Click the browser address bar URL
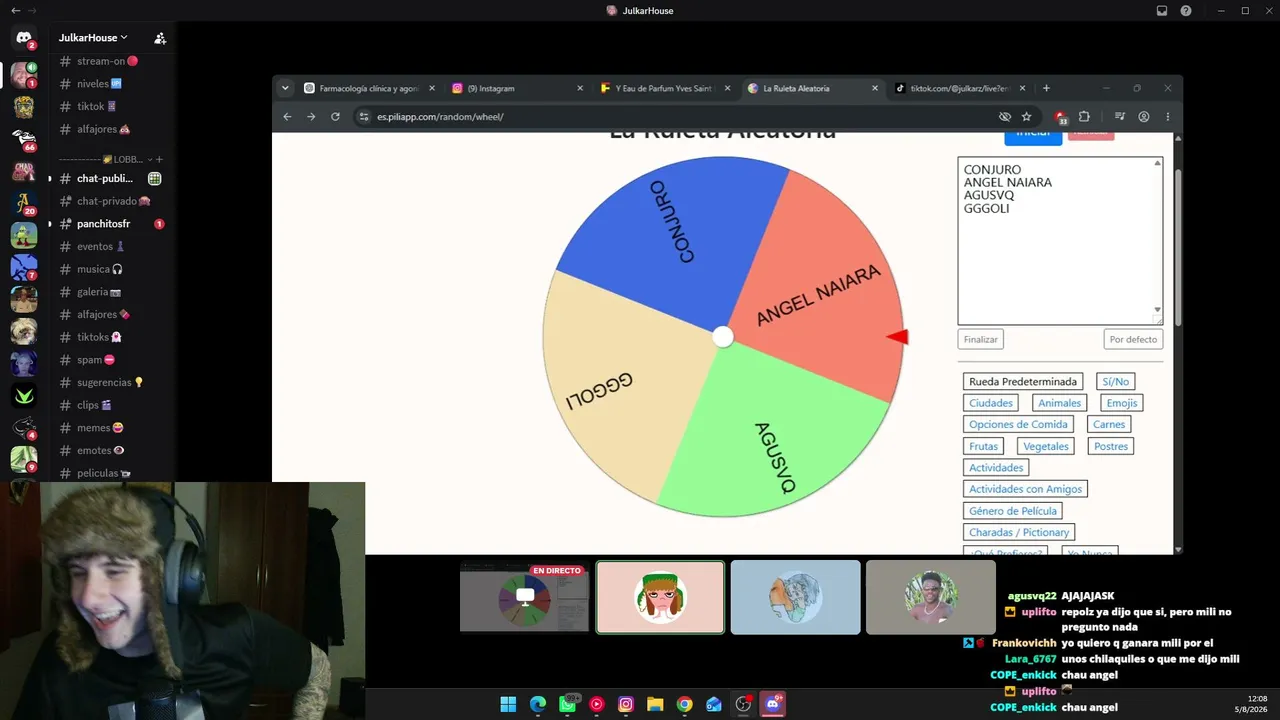1280x720 pixels. point(440,117)
